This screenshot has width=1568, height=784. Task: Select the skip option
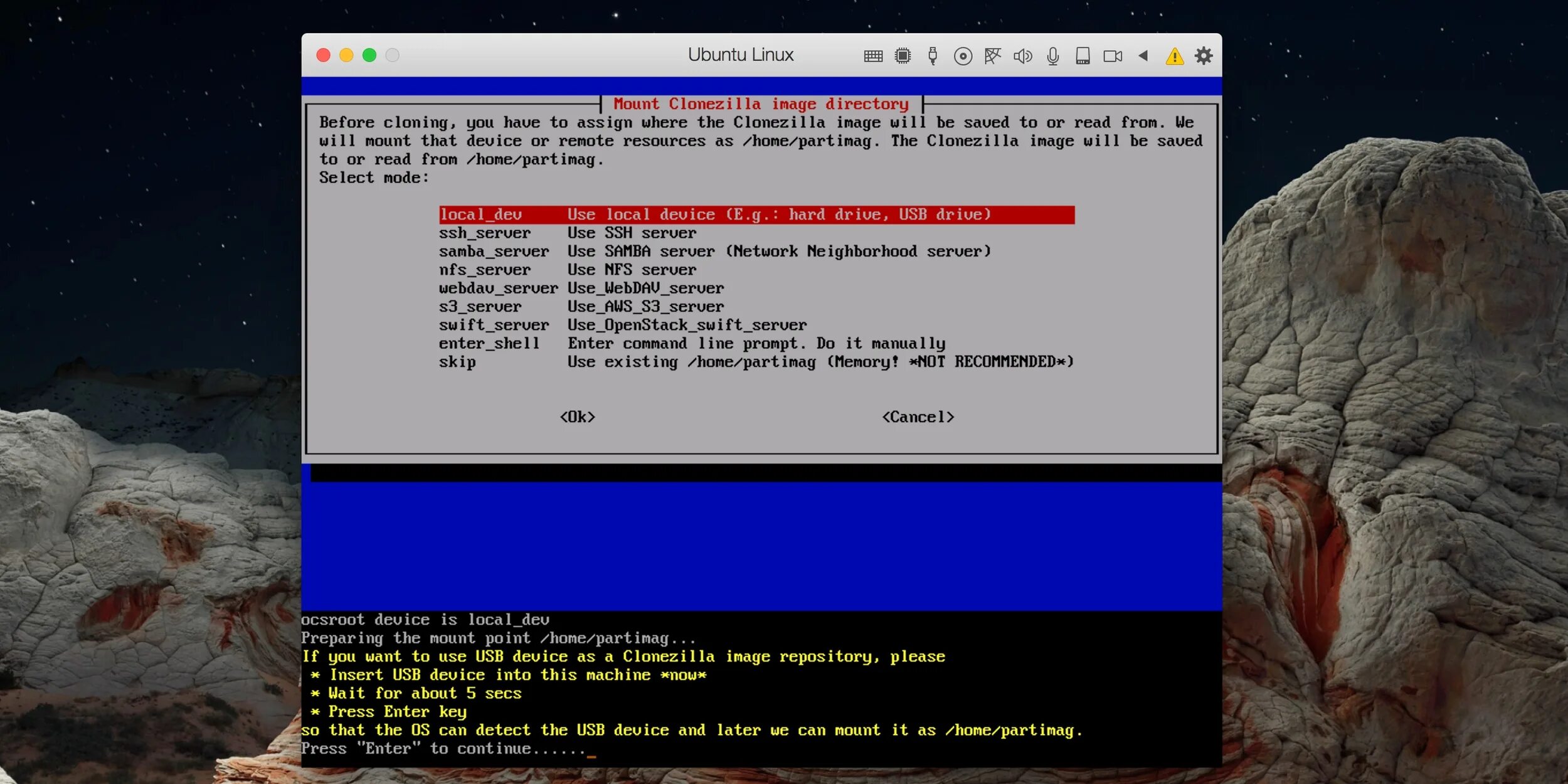click(755, 362)
